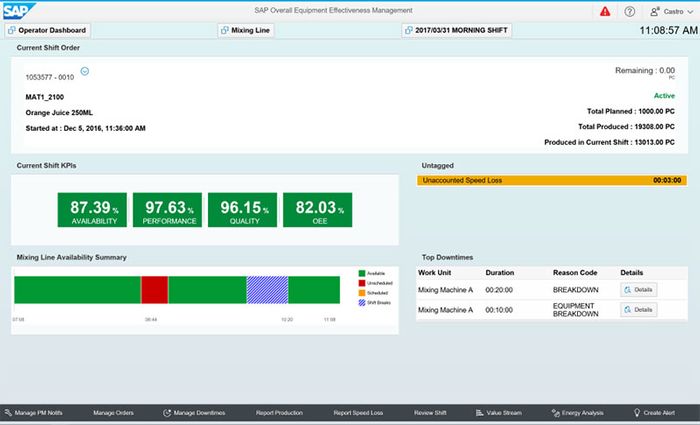Click the Manage Downtimes toolbar button
The width and height of the screenshot is (700, 425).
194,413
